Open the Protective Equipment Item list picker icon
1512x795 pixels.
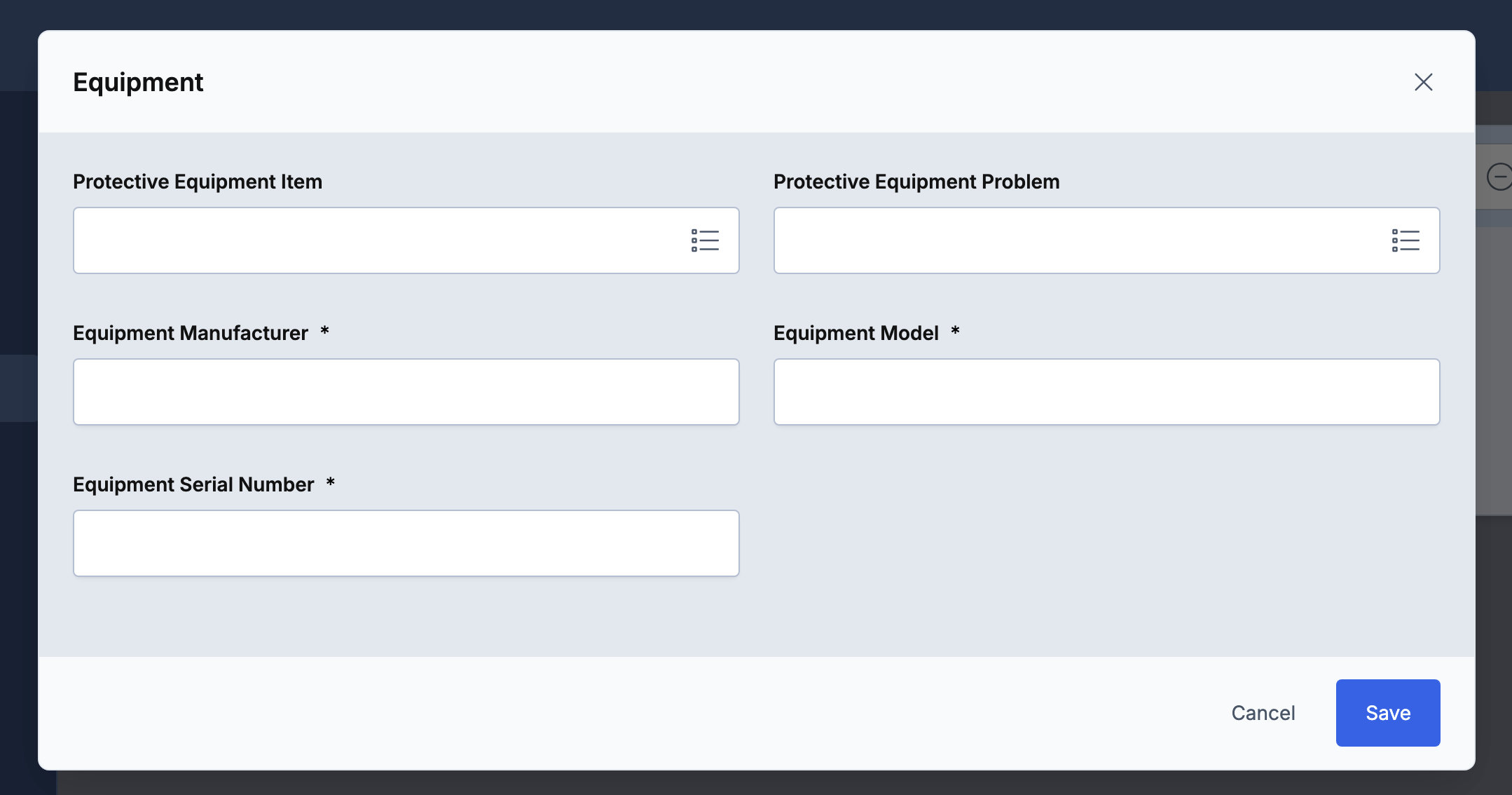pyautogui.click(x=705, y=240)
